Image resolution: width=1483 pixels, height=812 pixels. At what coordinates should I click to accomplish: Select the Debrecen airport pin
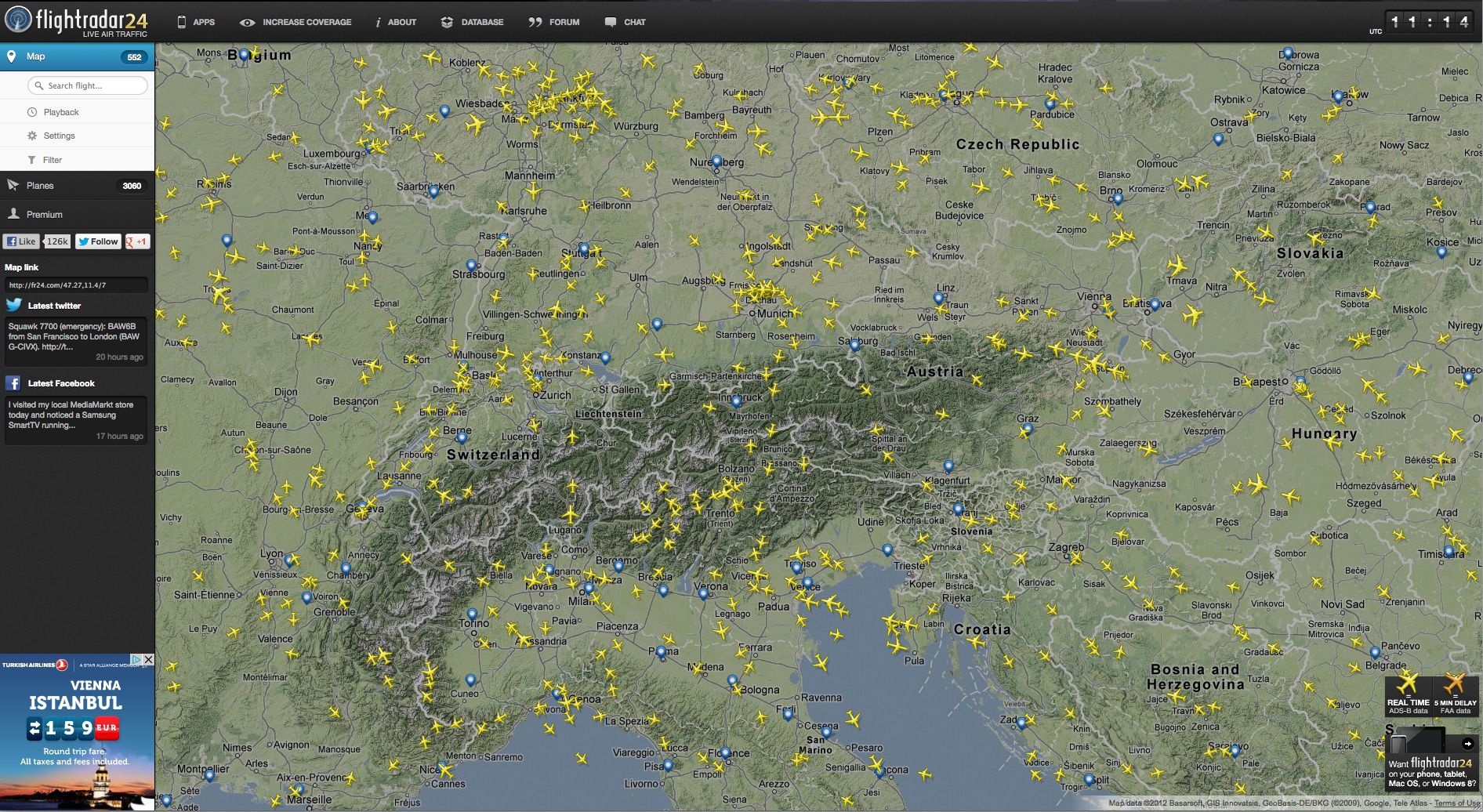[1468, 378]
